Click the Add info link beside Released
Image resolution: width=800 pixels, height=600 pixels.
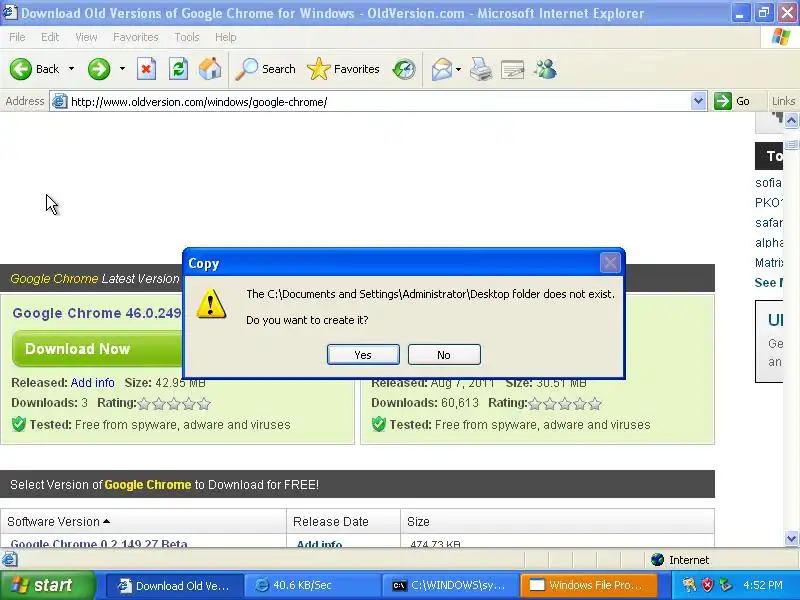point(92,383)
